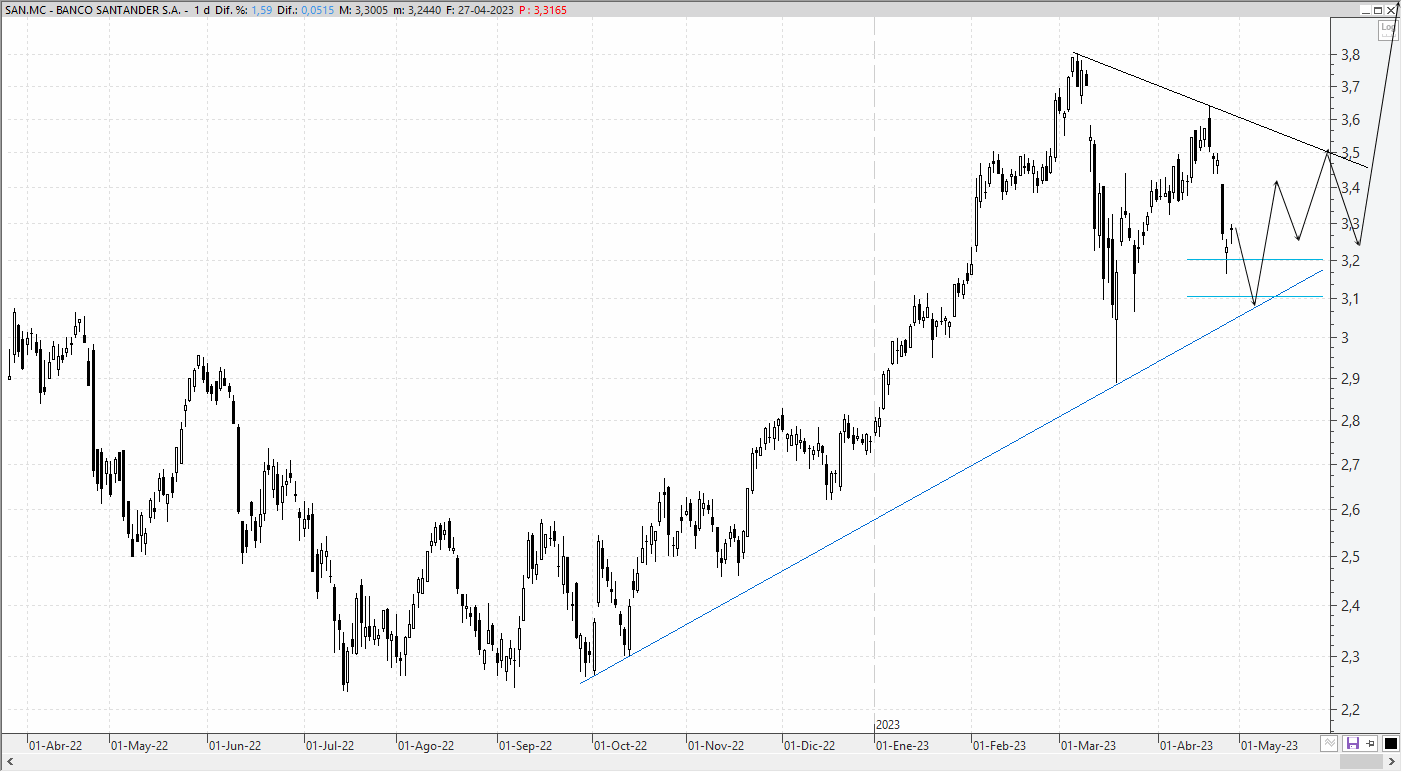Open the black color swatch

tap(1391, 743)
